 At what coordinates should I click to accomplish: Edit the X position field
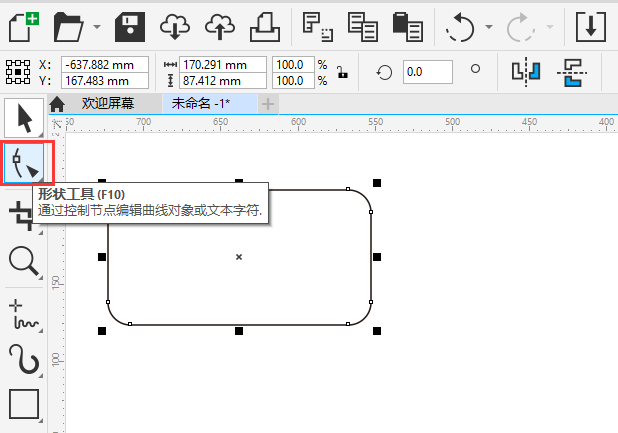click(x=105, y=65)
